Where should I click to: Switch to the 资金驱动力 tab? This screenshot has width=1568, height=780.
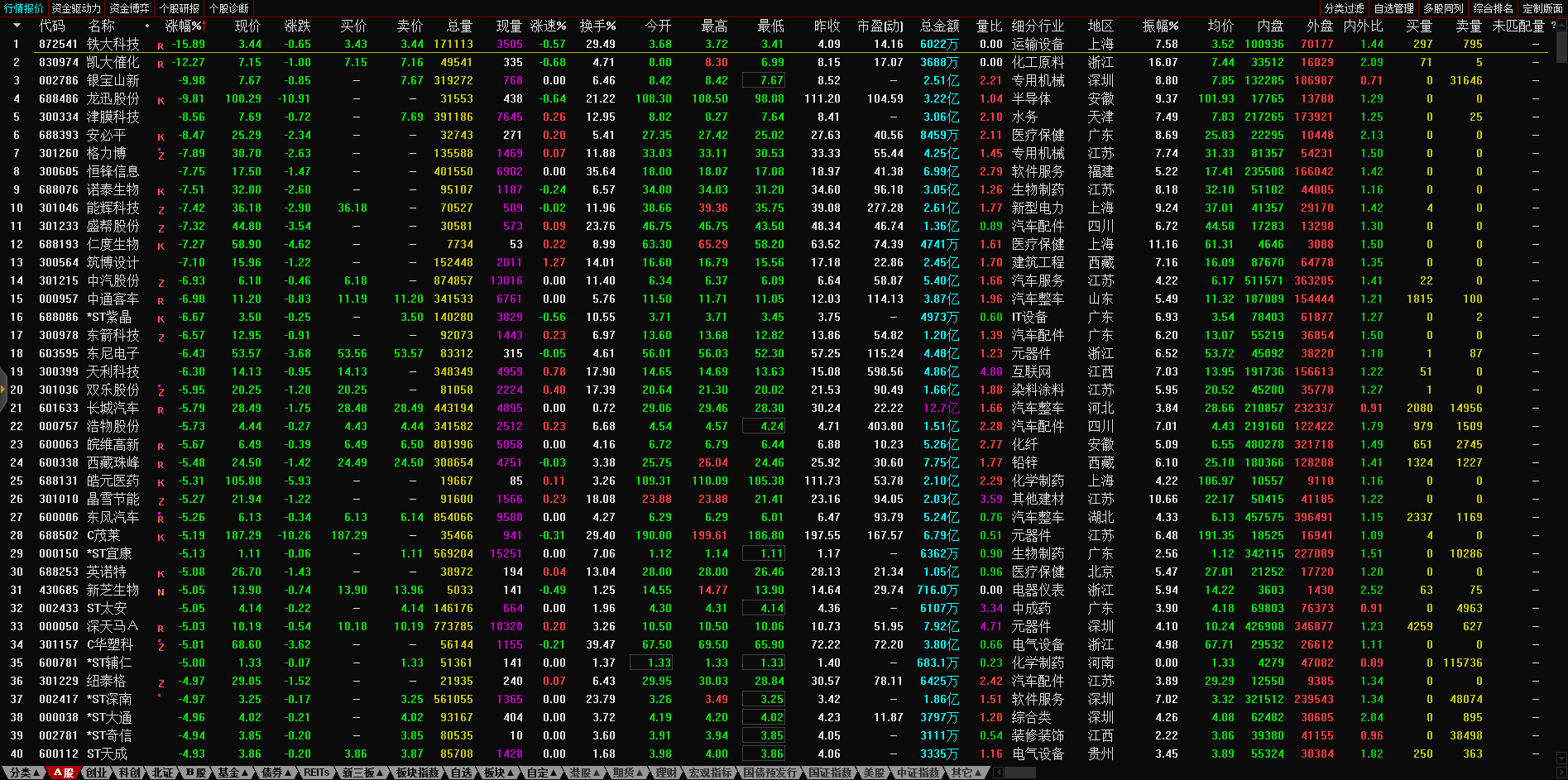[x=76, y=8]
